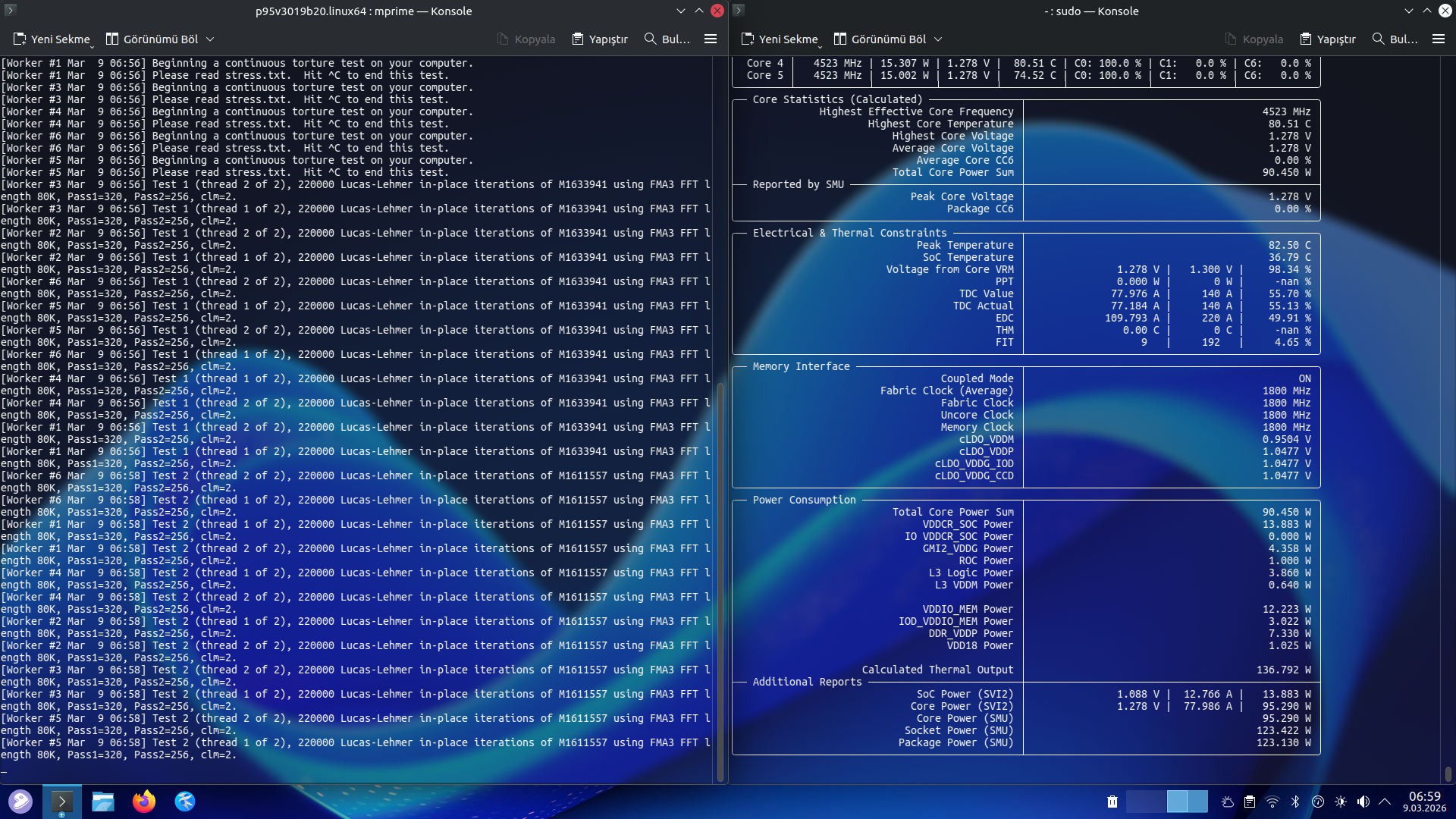Image resolution: width=1456 pixels, height=819 pixels.
Task: Click the Electrical & Thermal Constraints heading
Action: [x=849, y=233]
